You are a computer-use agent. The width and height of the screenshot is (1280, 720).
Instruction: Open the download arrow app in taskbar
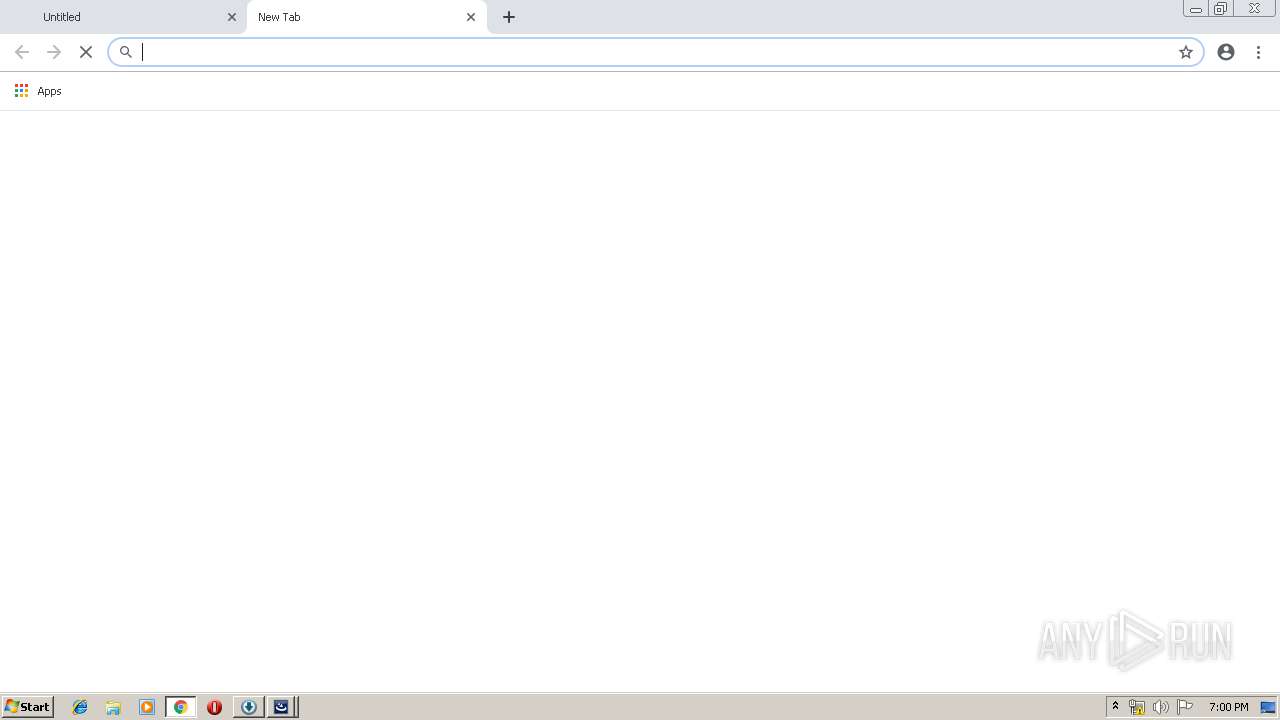248,707
